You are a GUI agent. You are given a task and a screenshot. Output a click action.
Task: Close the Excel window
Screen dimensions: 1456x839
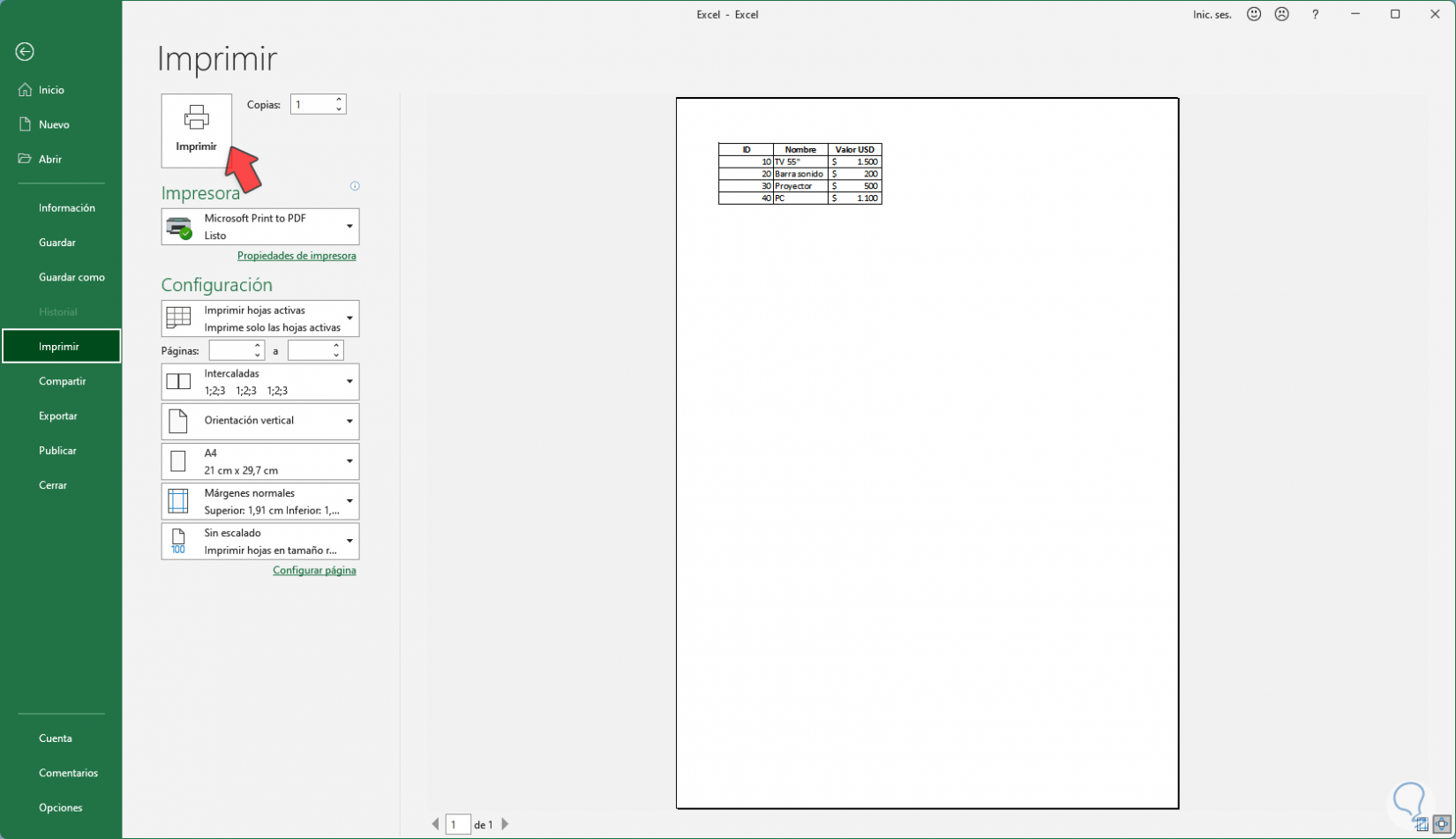pos(1435,14)
